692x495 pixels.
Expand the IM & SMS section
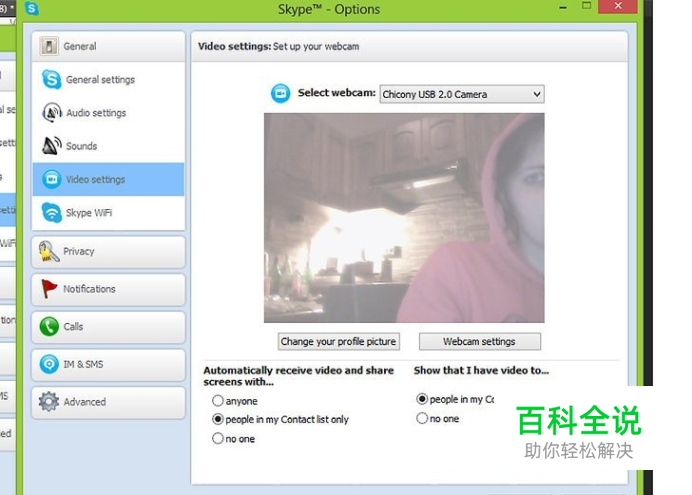click(x=109, y=365)
